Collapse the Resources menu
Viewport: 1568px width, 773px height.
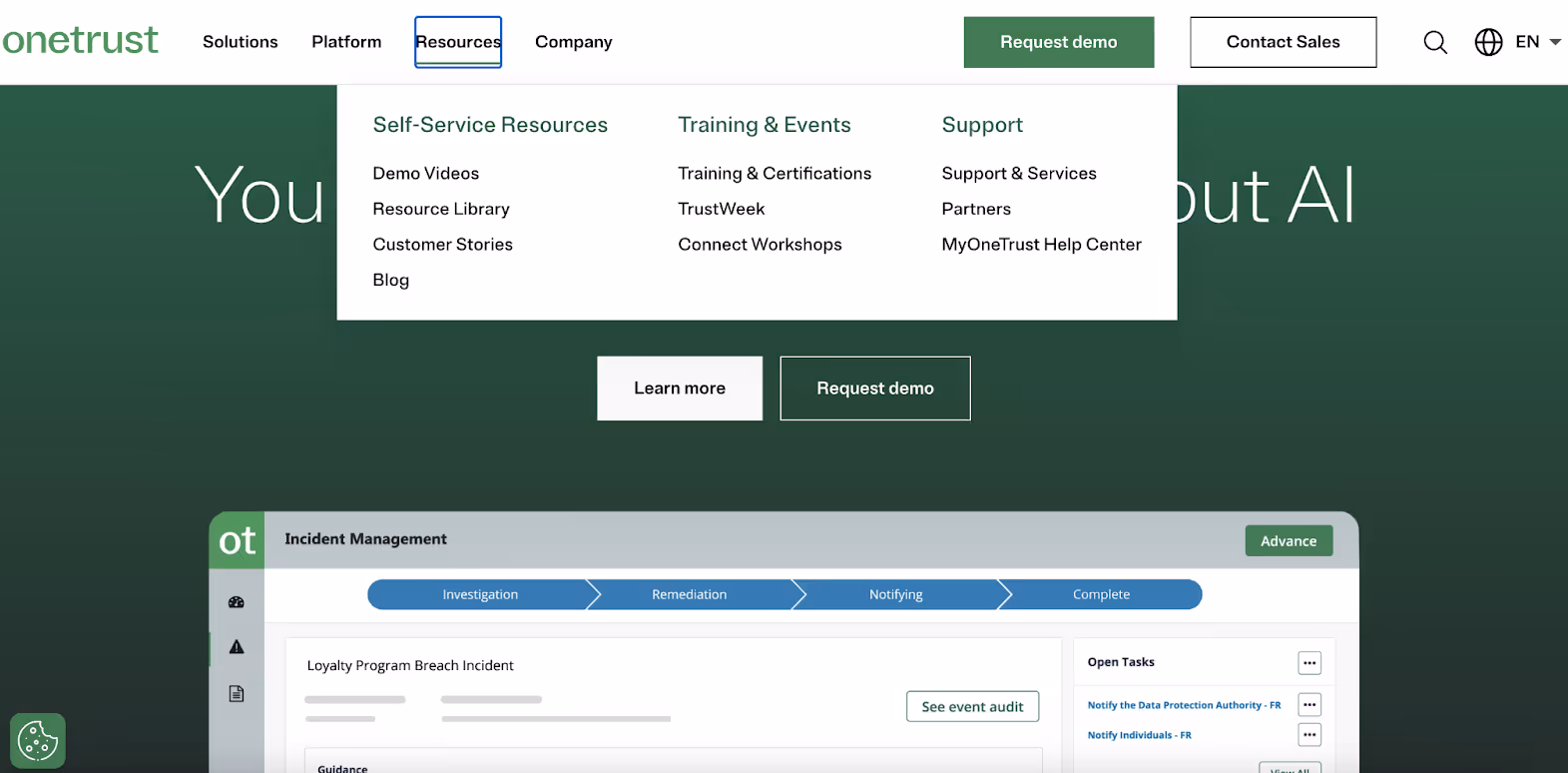pos(458,42)
